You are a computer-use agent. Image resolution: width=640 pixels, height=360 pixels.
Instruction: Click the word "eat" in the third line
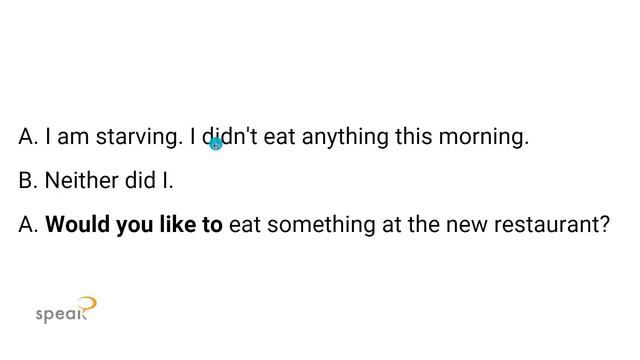(x=245, y=225)
